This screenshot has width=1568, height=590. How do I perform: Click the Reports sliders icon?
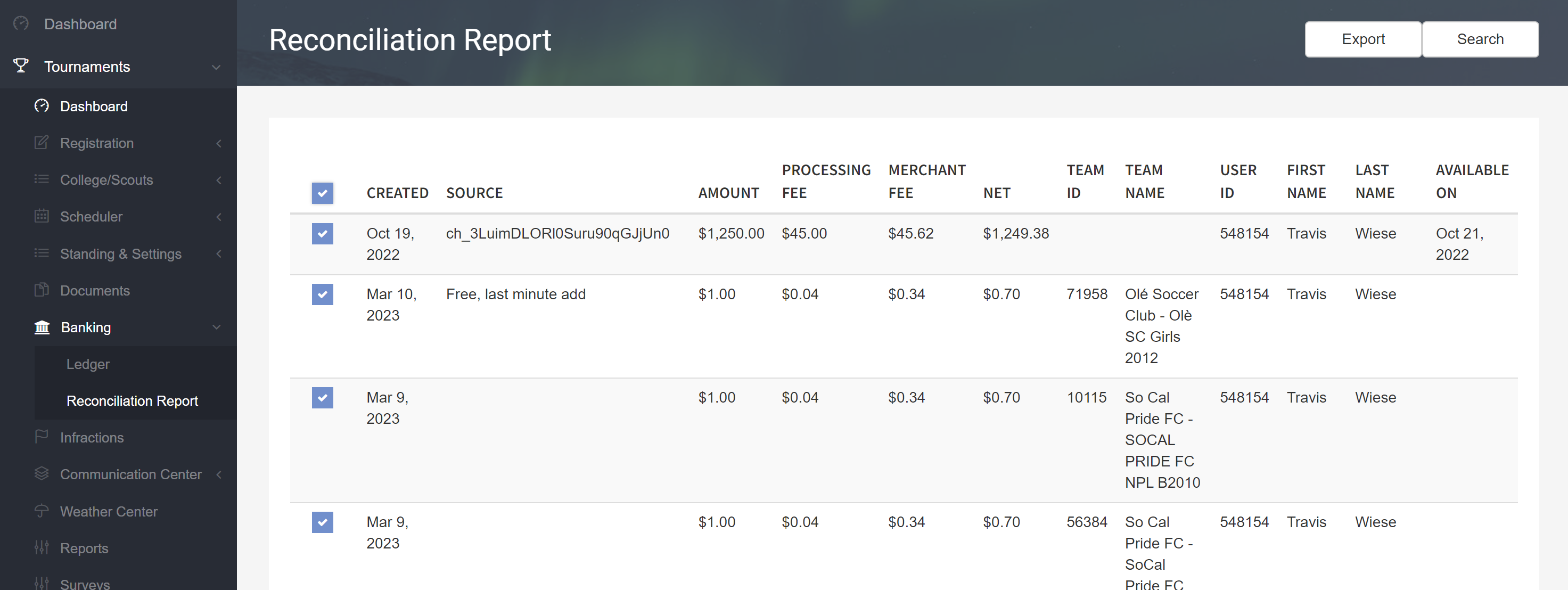point(41,548)
